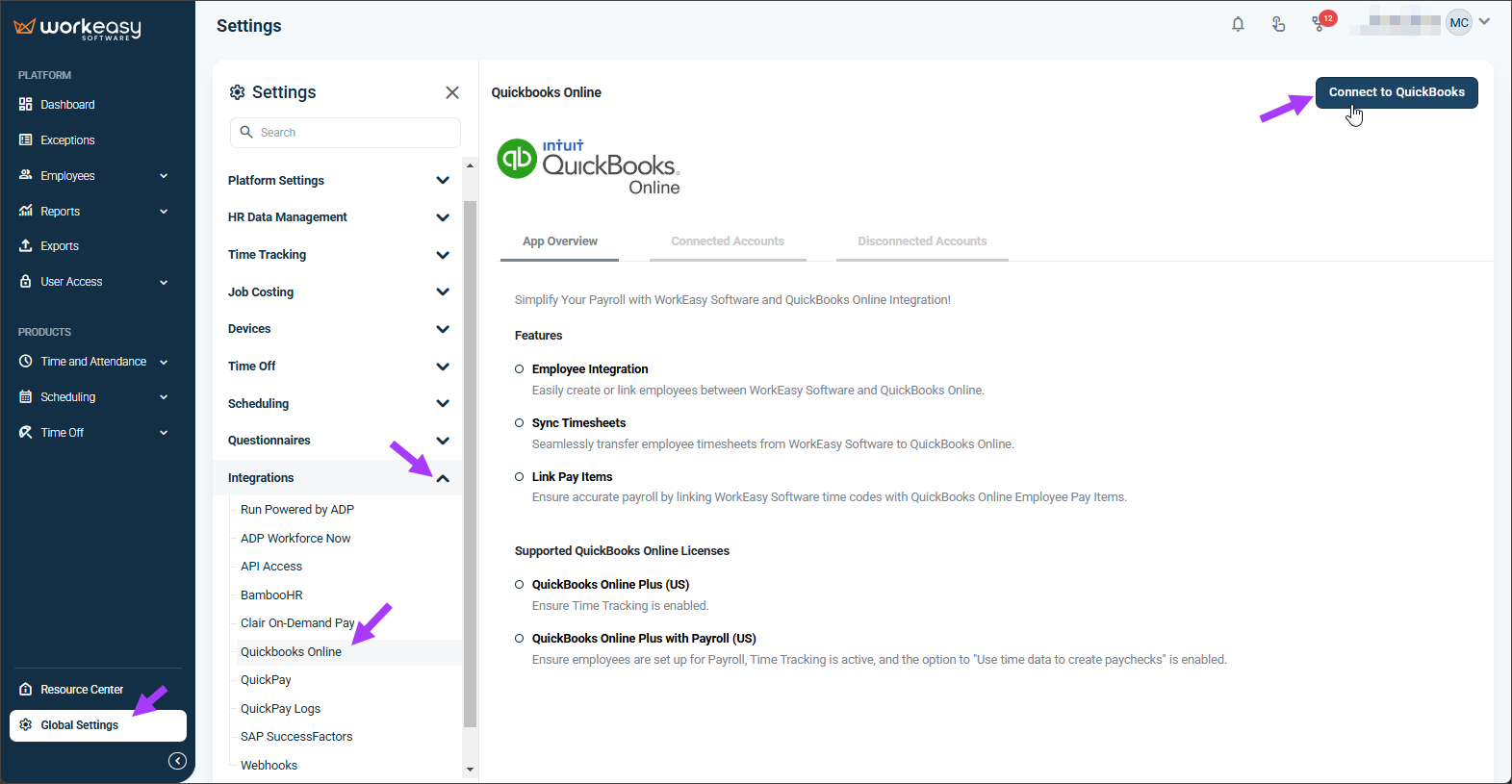Collapse the Integrations section

[443, 478]
